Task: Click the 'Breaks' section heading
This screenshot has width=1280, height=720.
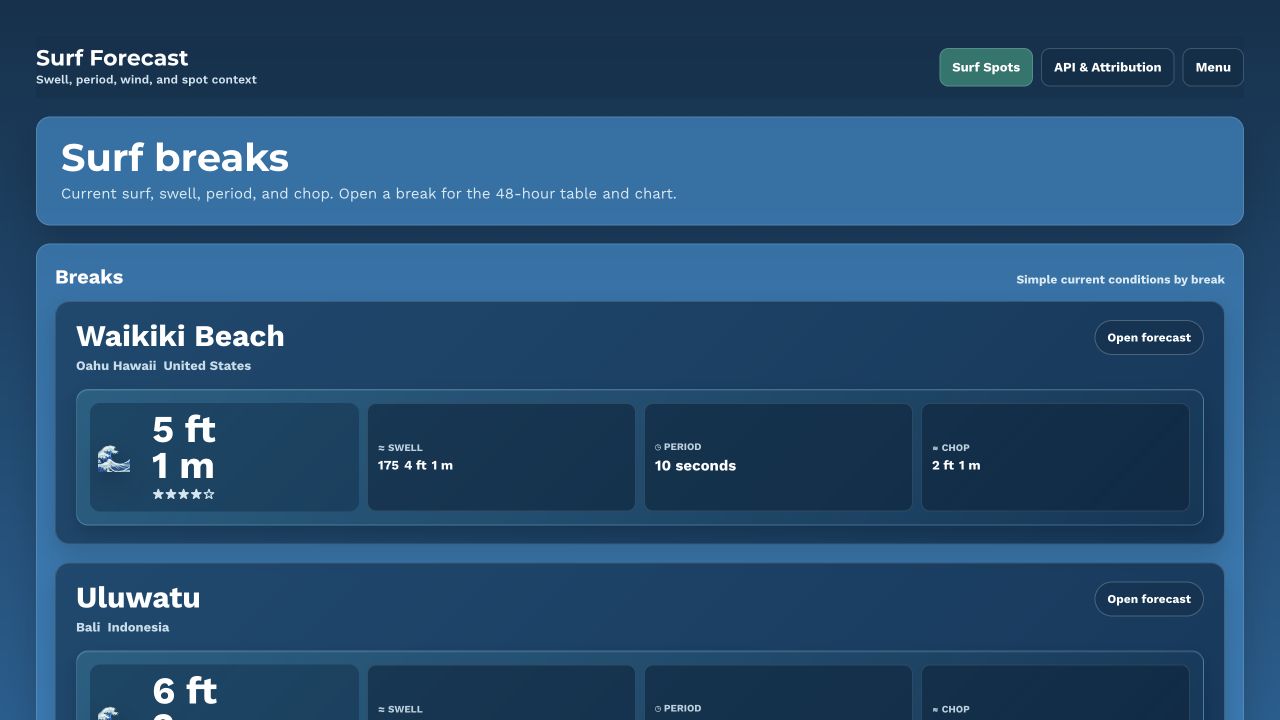Action: click(89, 277)
